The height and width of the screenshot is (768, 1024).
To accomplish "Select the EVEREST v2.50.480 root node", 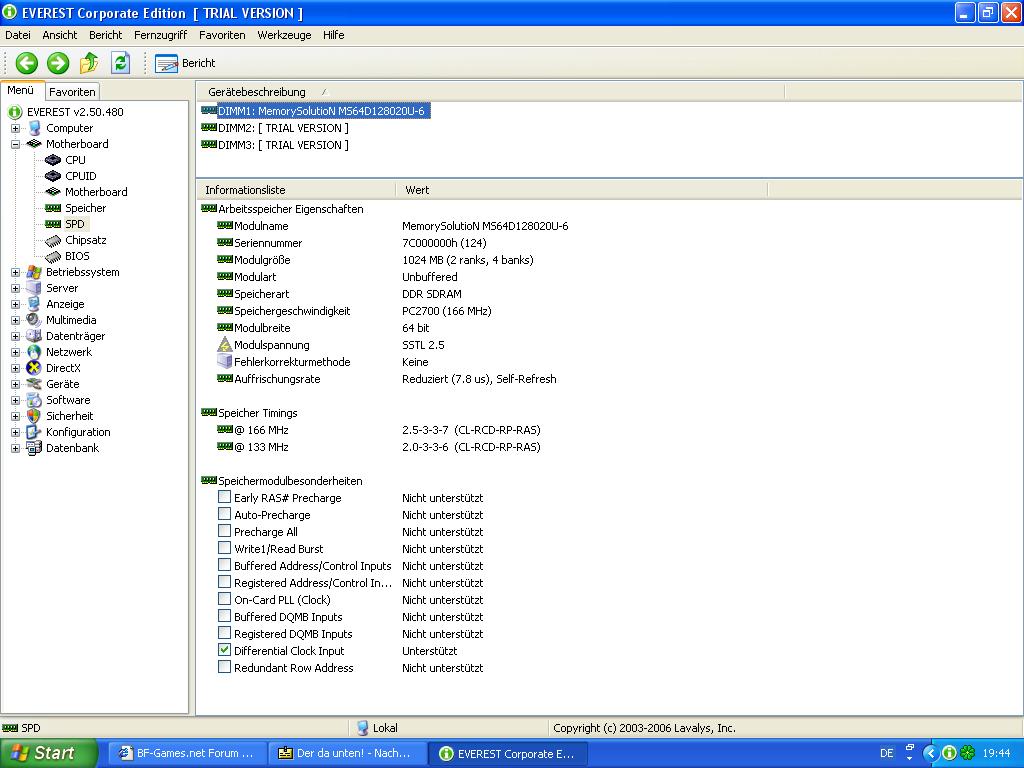I will (75, 112).
